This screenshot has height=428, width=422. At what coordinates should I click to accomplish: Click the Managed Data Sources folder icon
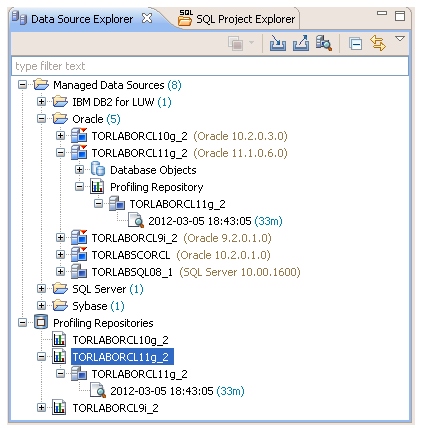pos(41,85)
